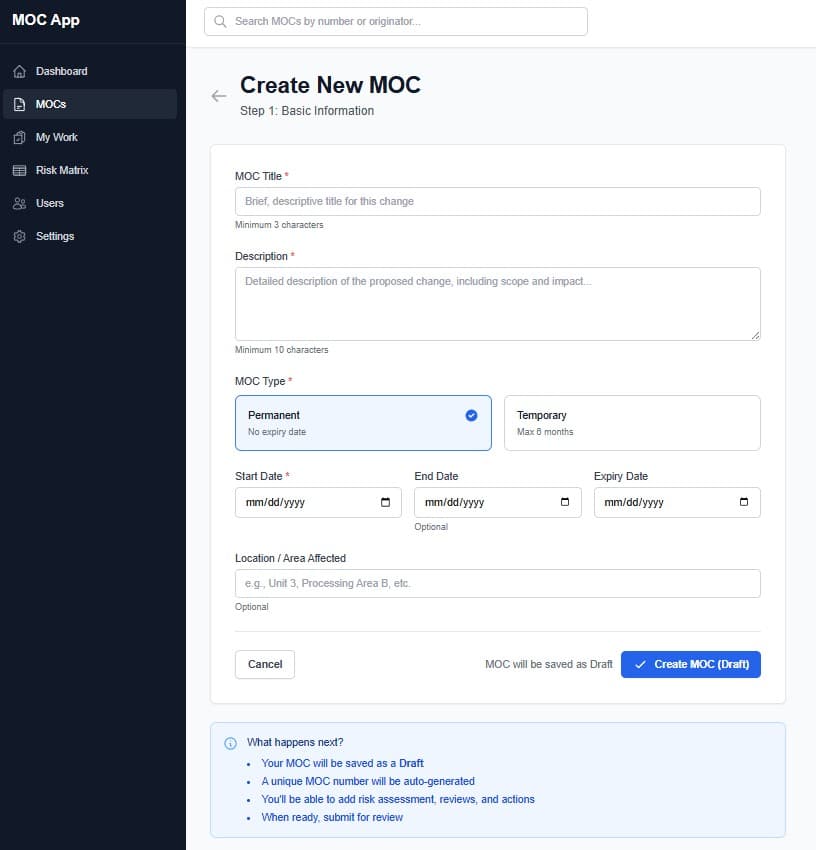Cancel the new MOC creation
Screen dimensions: 816x850
264,664
